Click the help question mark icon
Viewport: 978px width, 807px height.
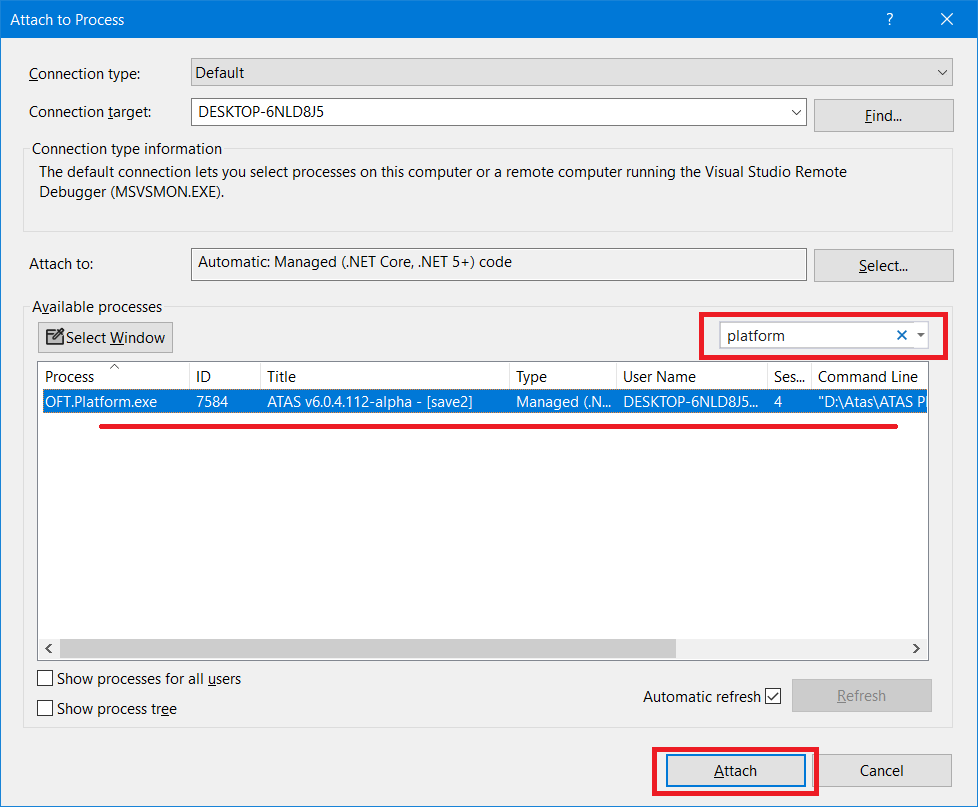pyautogui.click(x=889, y=19)
